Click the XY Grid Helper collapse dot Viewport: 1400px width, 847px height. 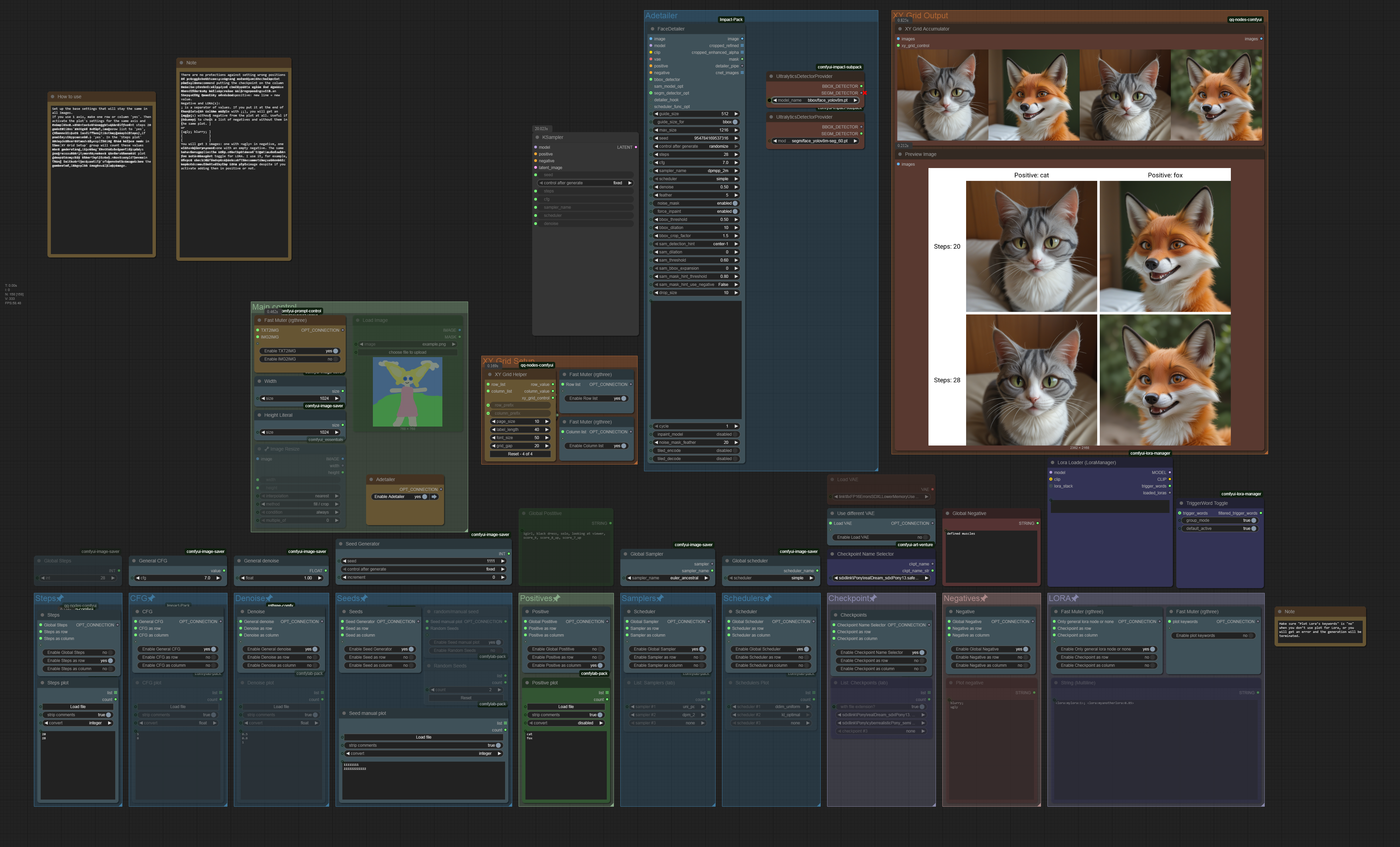coord(489,375)
